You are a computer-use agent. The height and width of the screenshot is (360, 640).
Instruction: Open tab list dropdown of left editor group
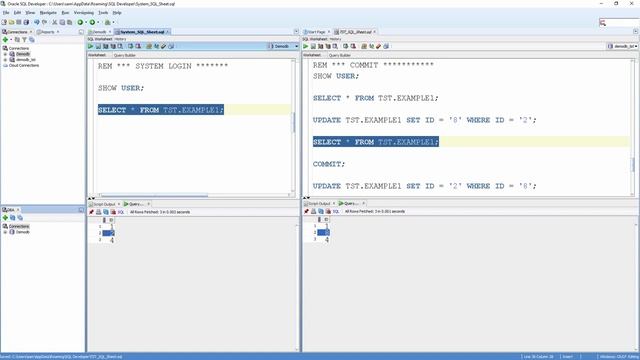pos(296,31)
